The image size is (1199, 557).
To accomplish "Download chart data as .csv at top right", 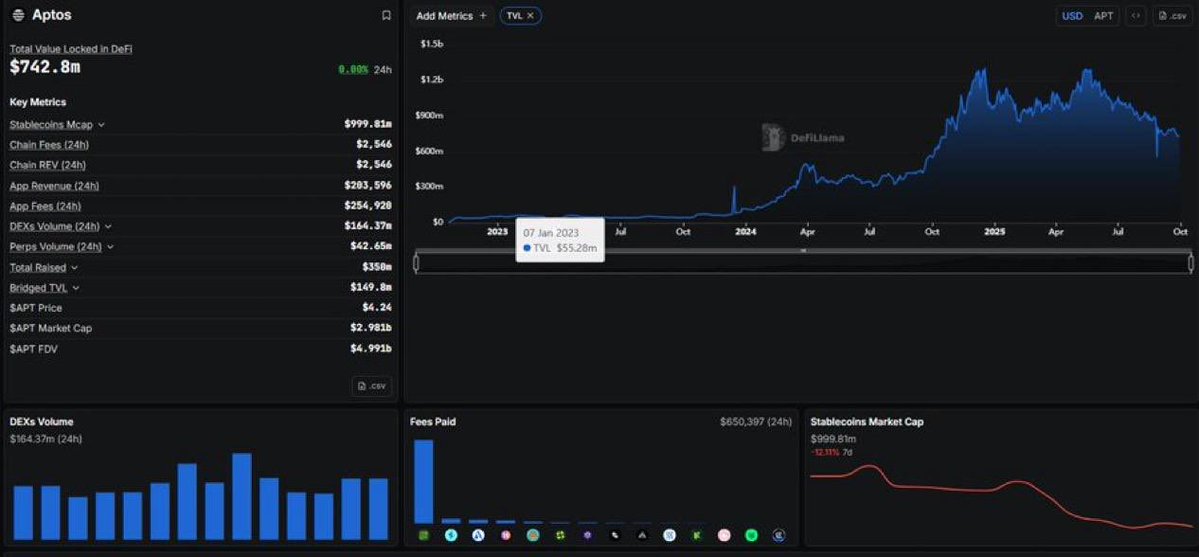I will tap(1172, 15).
